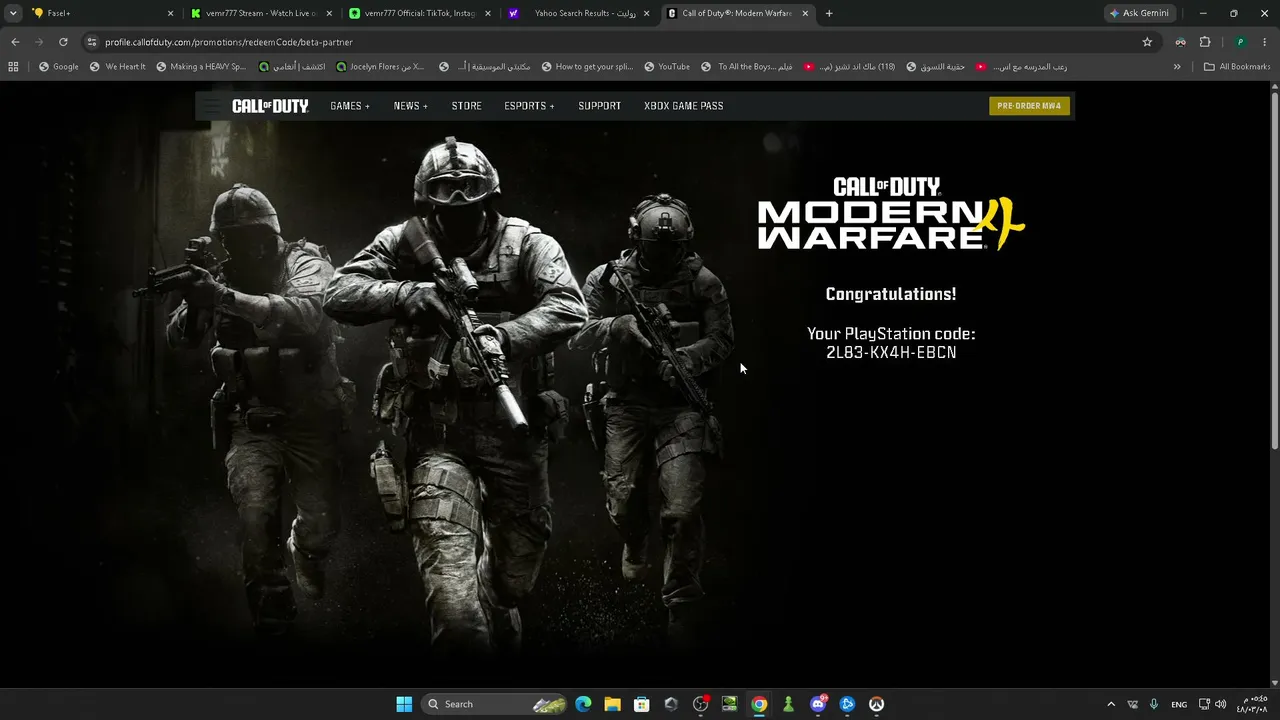1280x720 pixels.
Task: Expand the ESPORTS navigation dropdown
Action: (529, 106)
